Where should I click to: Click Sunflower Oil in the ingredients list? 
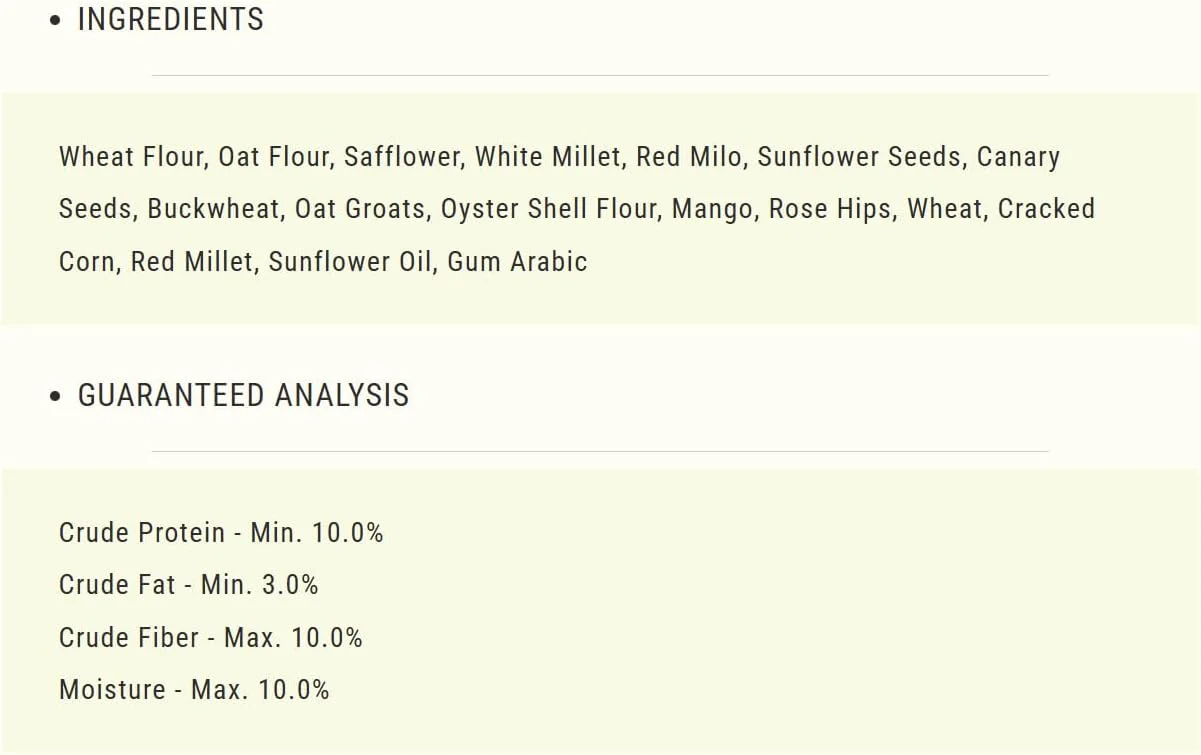click(x=350, y=262)
